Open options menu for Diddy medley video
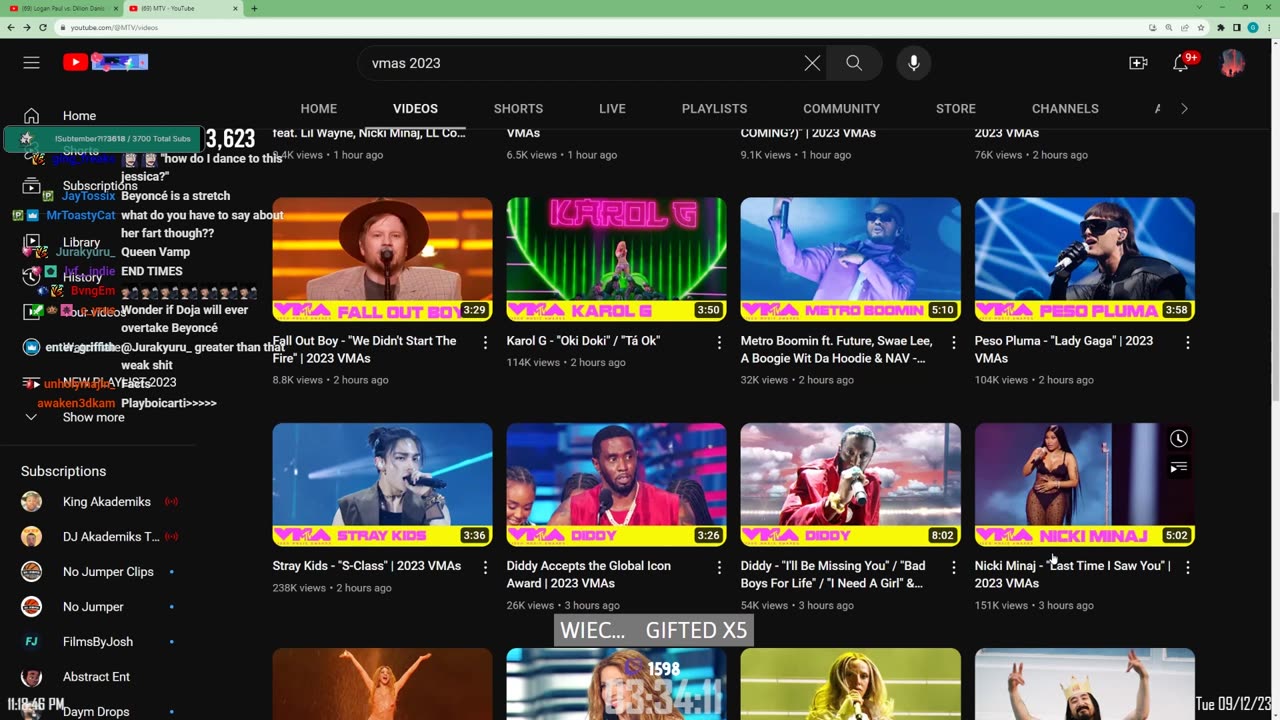 coord(953,568)
